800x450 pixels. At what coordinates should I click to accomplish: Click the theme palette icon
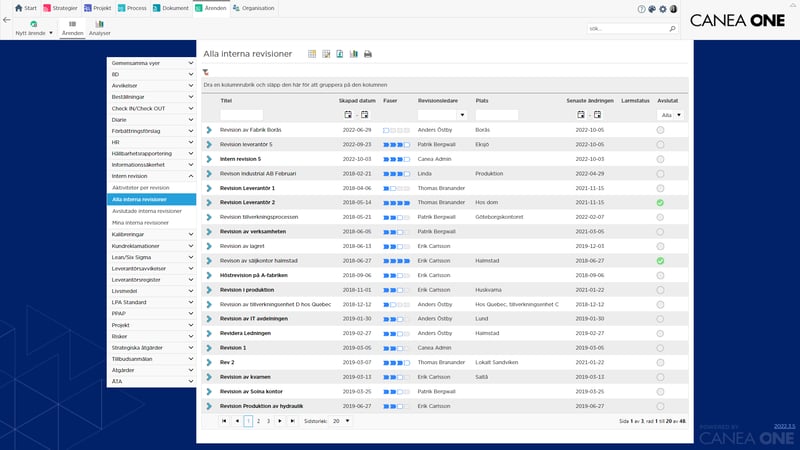(x=652, y=9)
